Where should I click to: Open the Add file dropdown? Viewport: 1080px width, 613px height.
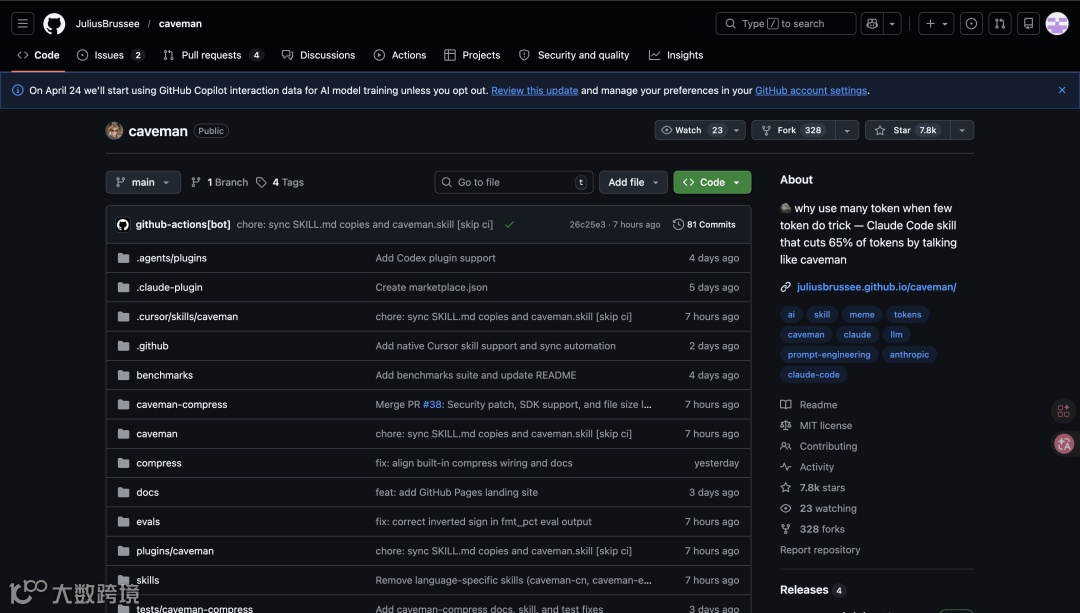(633, 182)
